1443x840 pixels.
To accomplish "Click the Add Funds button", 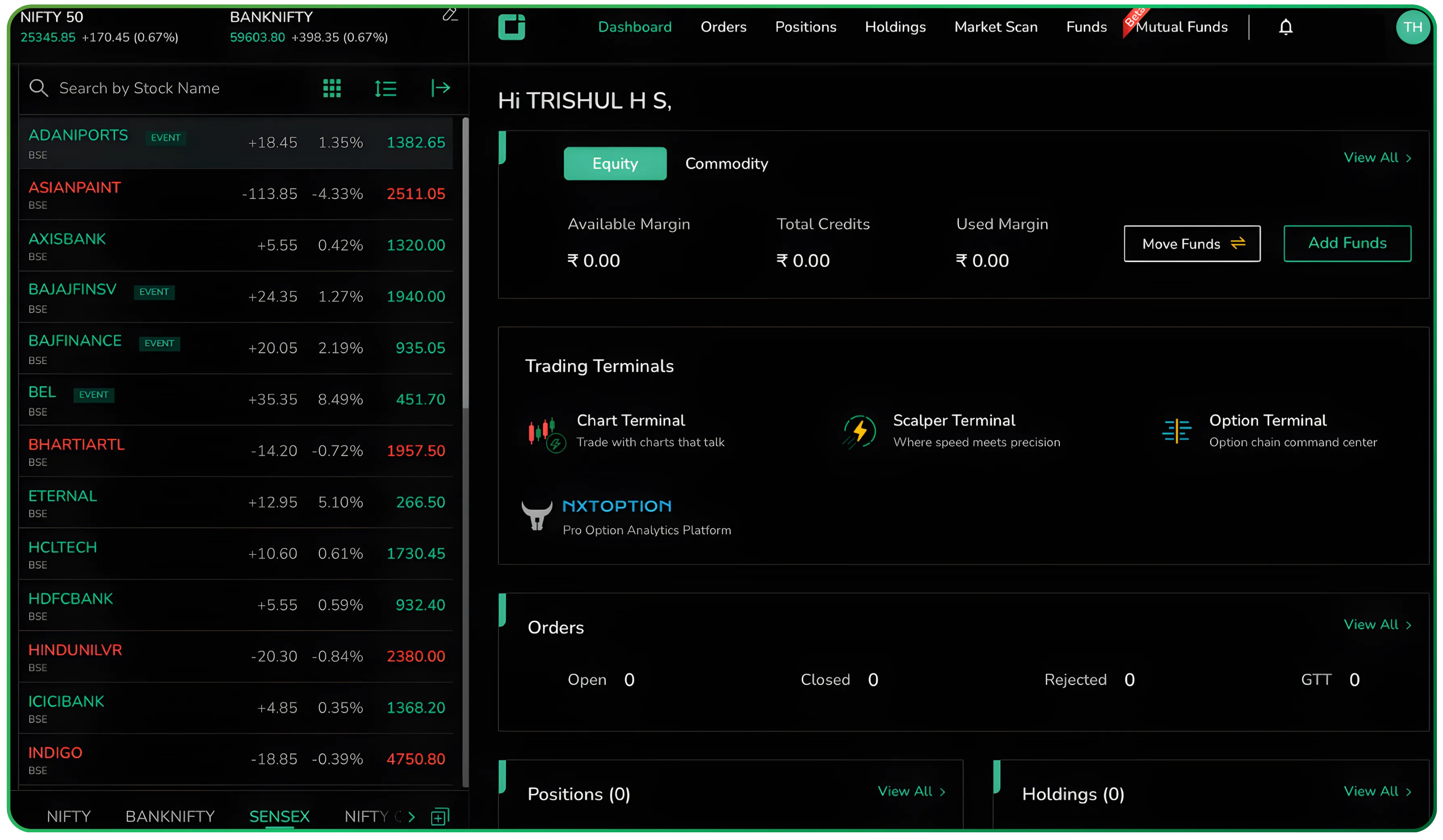I will tap(1347, 244).
